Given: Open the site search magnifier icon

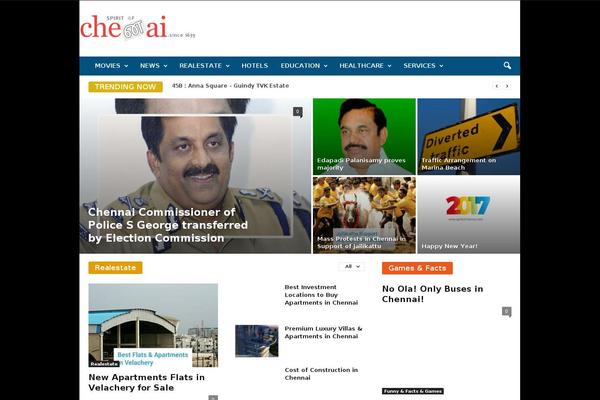Looking at the screenshot, I should point(507,66).
